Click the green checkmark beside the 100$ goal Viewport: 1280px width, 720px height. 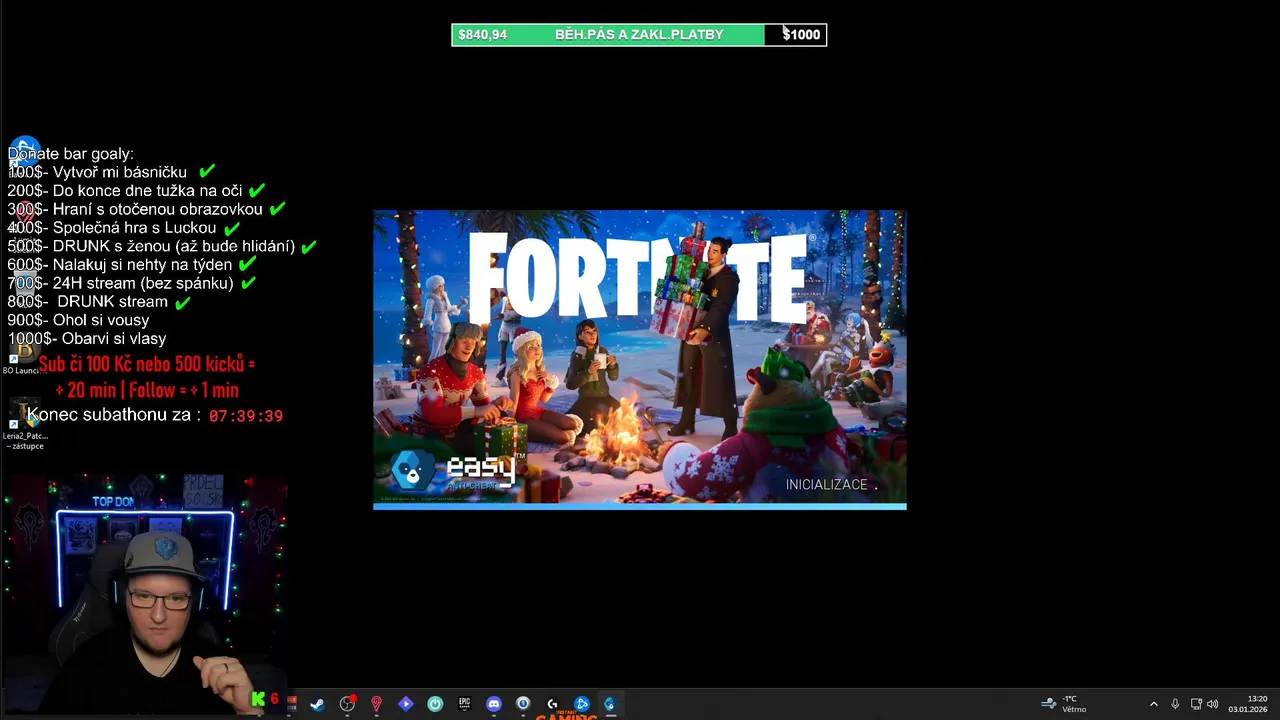click(207, 172)
